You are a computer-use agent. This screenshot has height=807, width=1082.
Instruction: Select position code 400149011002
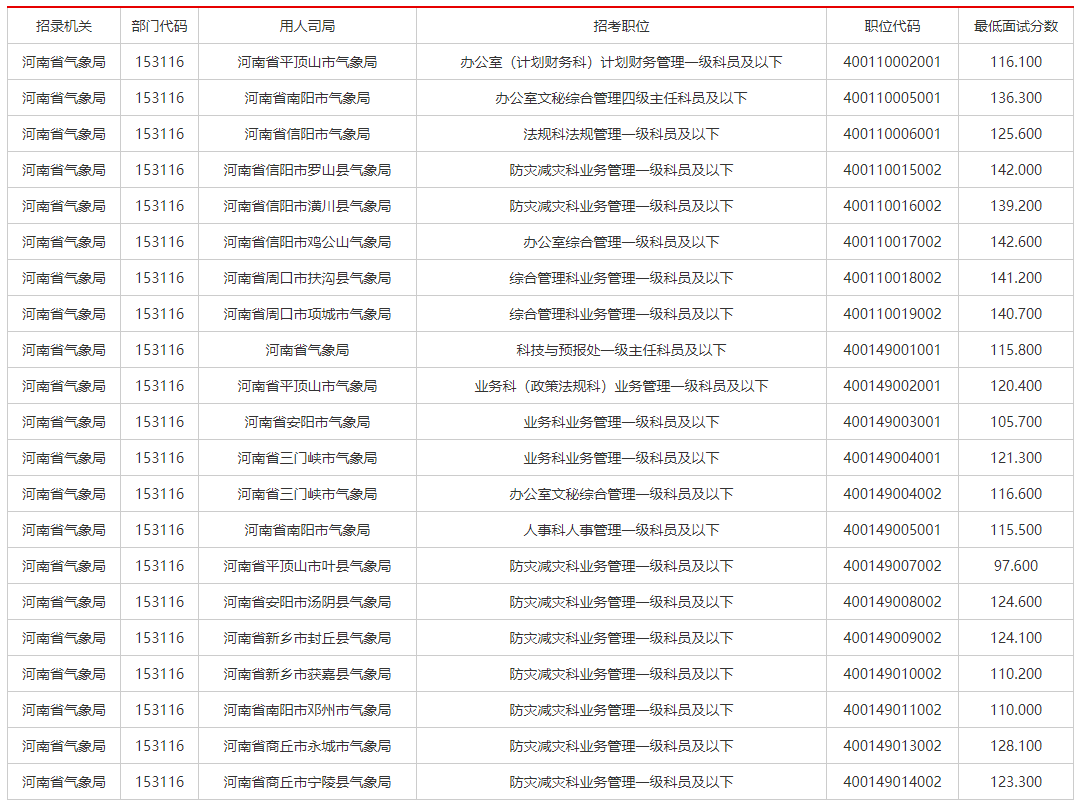point(892,710)
